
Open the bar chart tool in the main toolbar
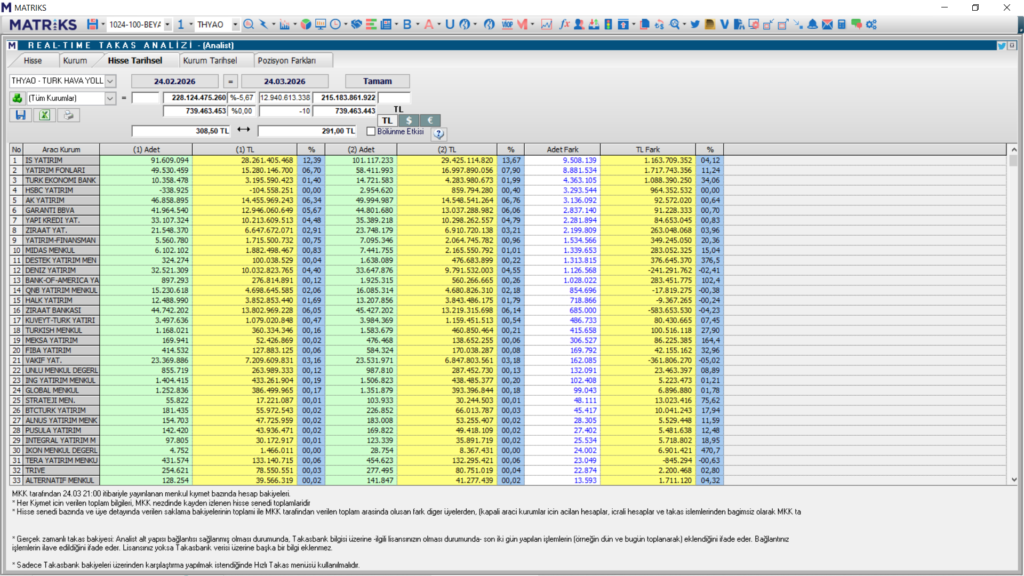pyautogui.click(x=284, y=24)
